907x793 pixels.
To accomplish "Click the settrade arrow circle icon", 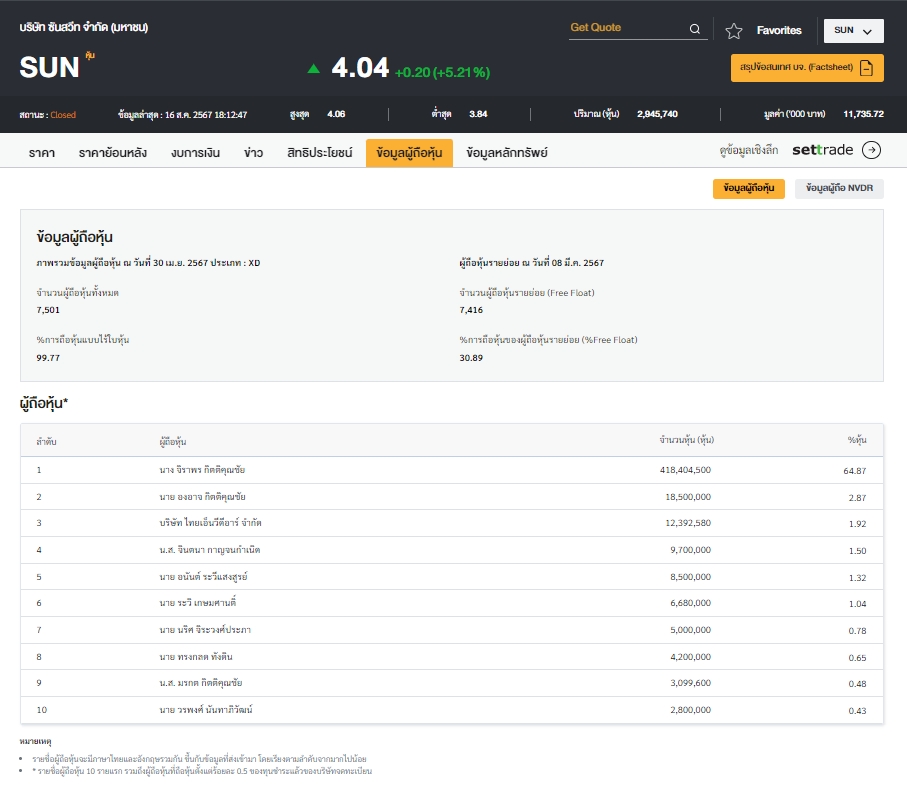I will pyautogui.click(x=871, y=150).
